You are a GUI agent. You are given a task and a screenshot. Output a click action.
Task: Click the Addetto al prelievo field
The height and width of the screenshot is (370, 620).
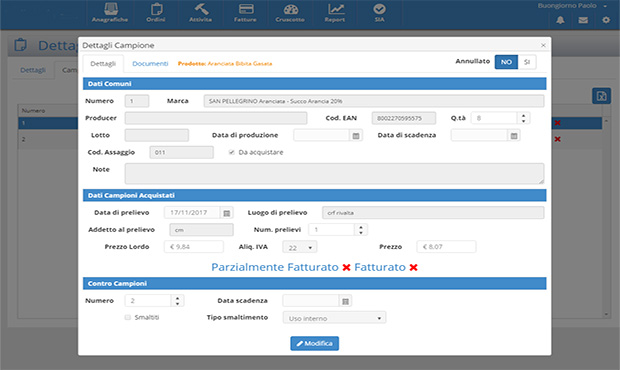[x=201, y=230]
